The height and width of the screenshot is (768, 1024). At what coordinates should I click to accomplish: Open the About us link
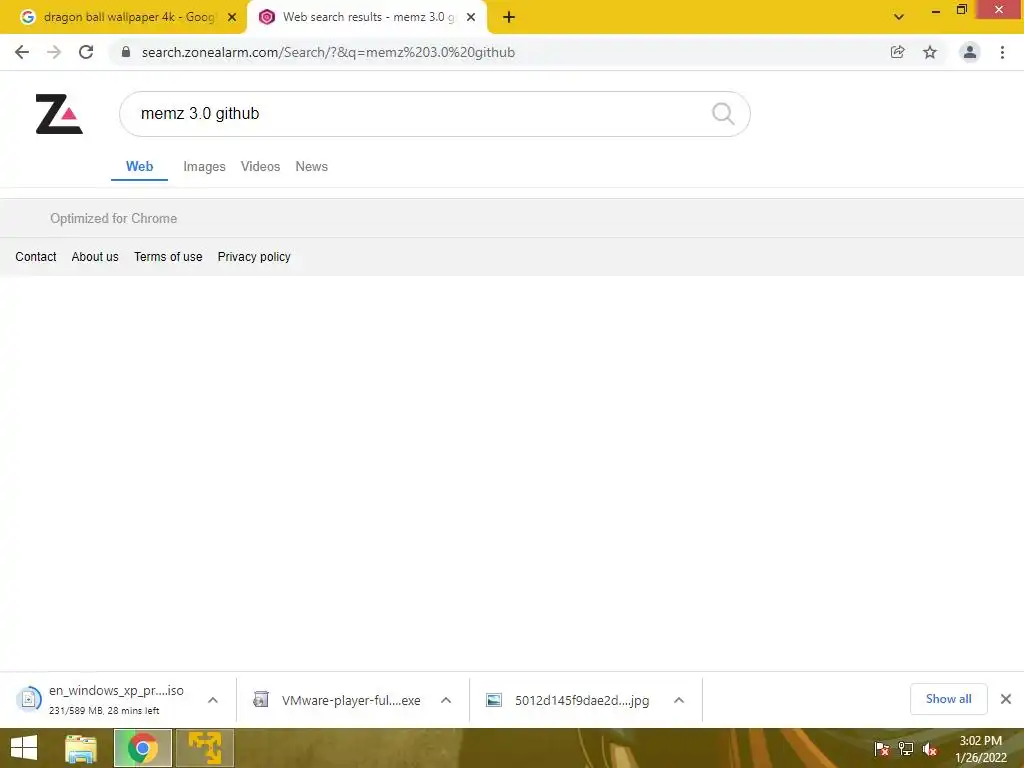(95, 257)
